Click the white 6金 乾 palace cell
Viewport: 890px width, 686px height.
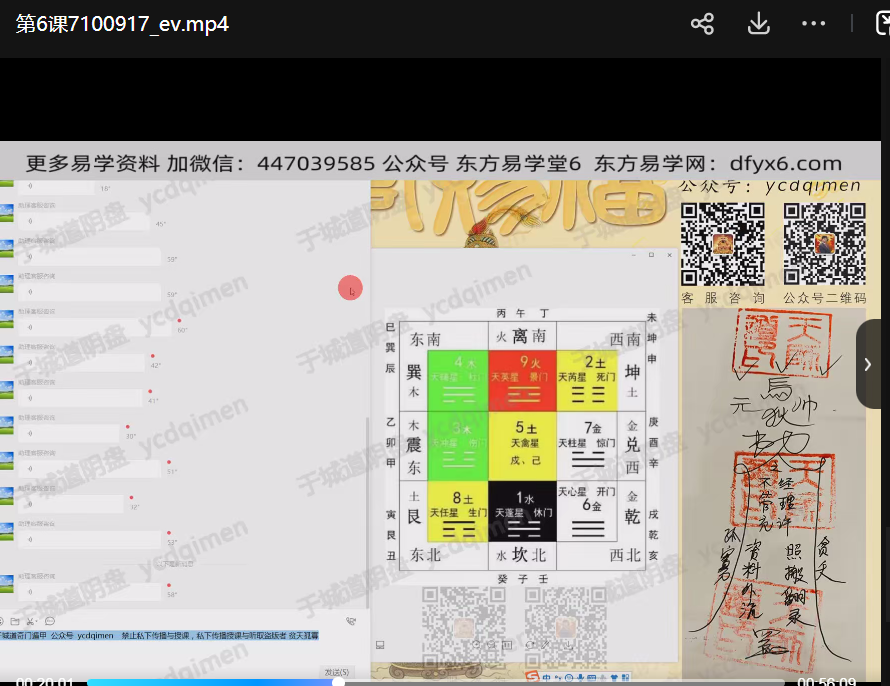tap(588, 511)
